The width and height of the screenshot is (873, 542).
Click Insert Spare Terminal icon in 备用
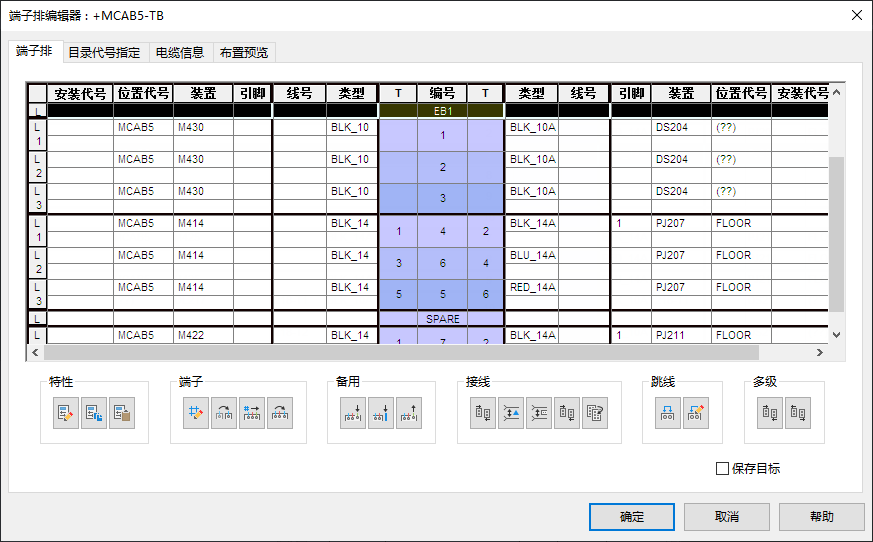point(353,413)
